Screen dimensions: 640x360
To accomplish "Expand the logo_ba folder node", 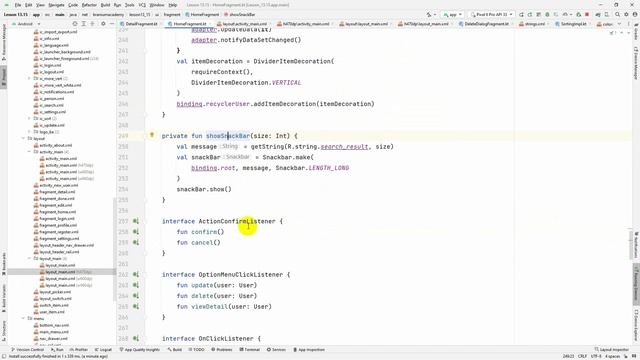I will click(29, 132).
